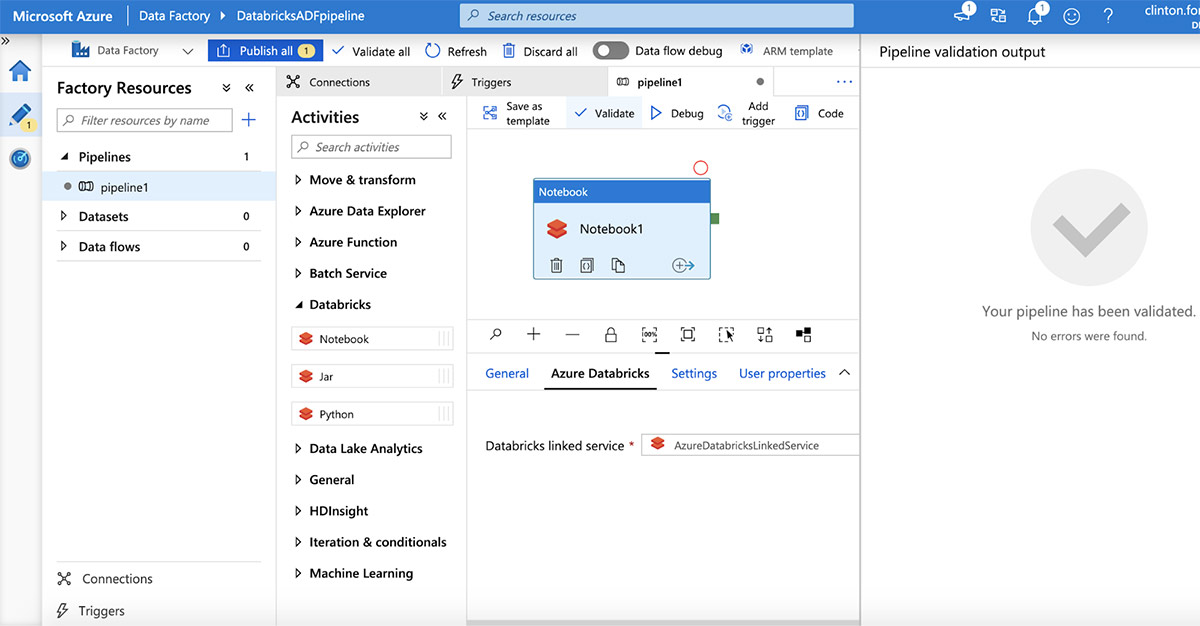The height and width of the screenshot is (626, 1200).
Task: Go to Home icon in left sidebar
Action: pos(20,71)
